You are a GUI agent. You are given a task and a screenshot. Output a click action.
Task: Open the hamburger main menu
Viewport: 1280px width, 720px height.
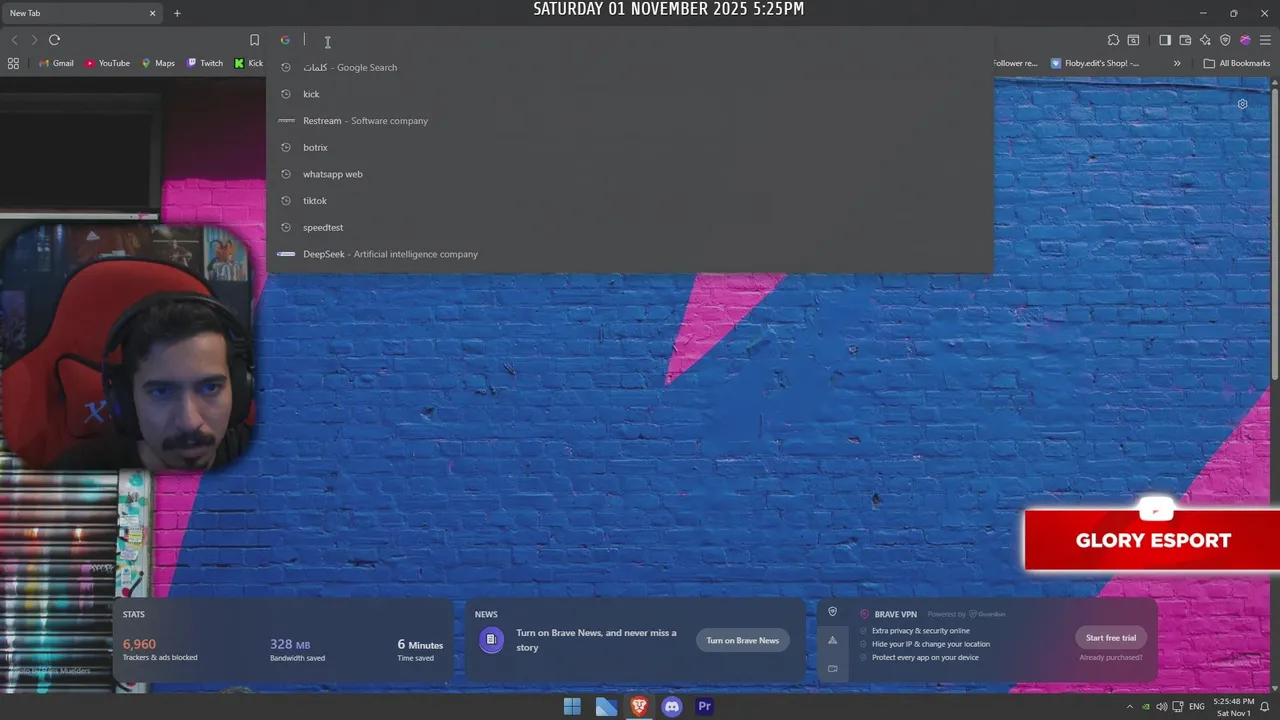tap(1265, 40)
